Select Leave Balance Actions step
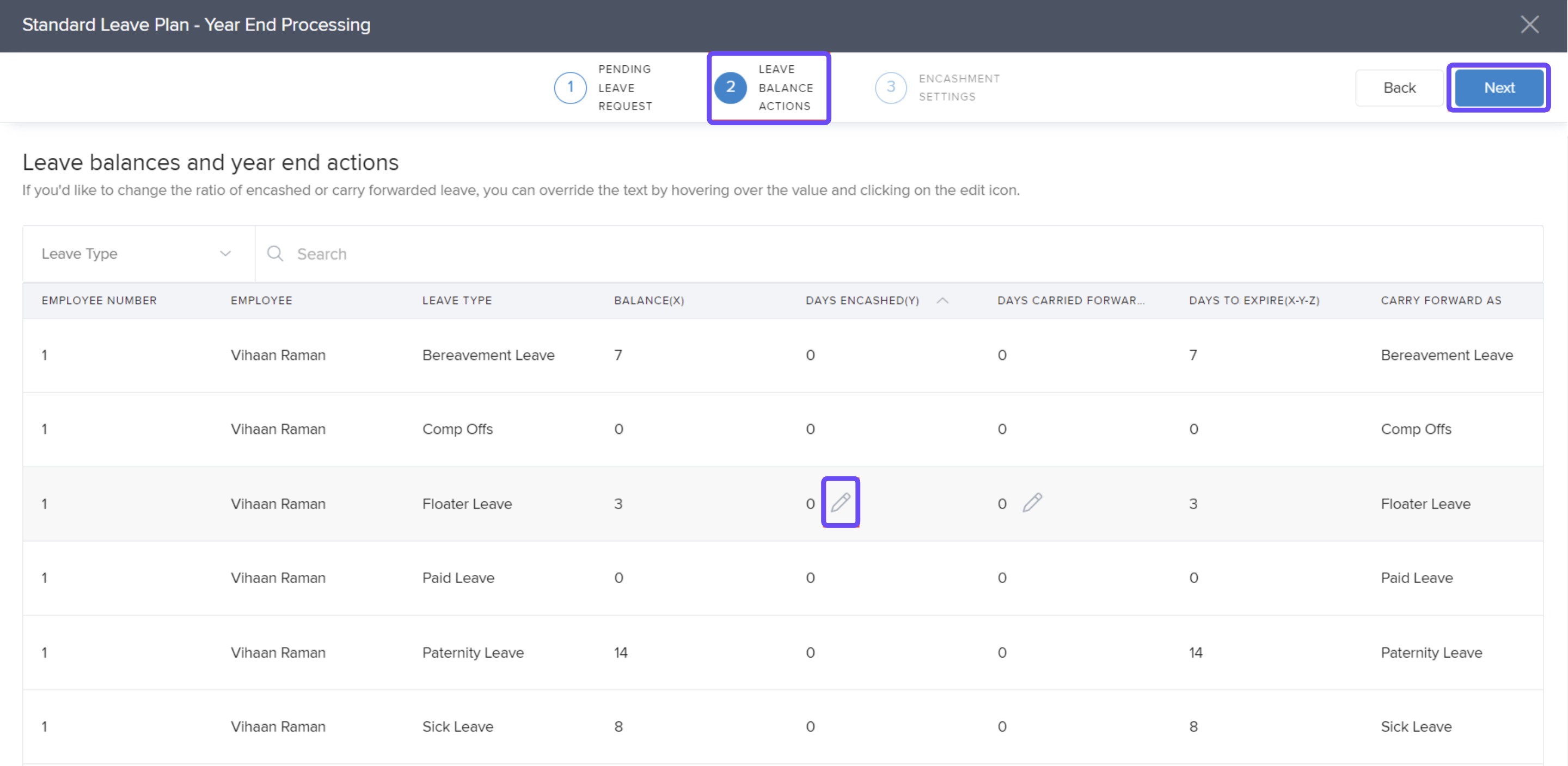Viewport: 1568px width, 766px height. (785, 87)
